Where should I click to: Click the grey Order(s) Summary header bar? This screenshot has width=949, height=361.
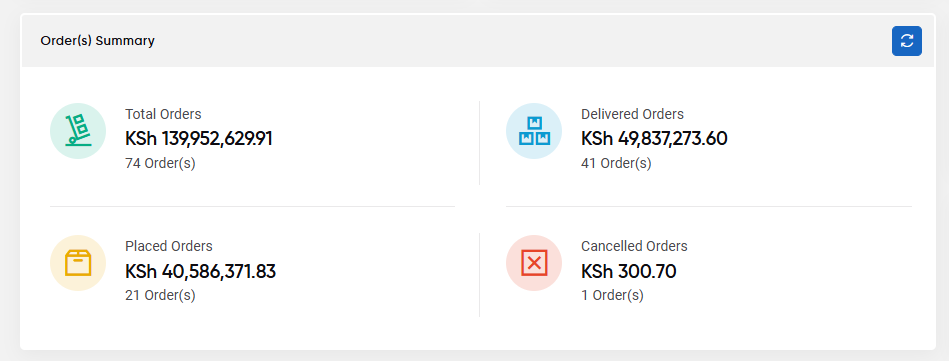click(x=478, y=41)
